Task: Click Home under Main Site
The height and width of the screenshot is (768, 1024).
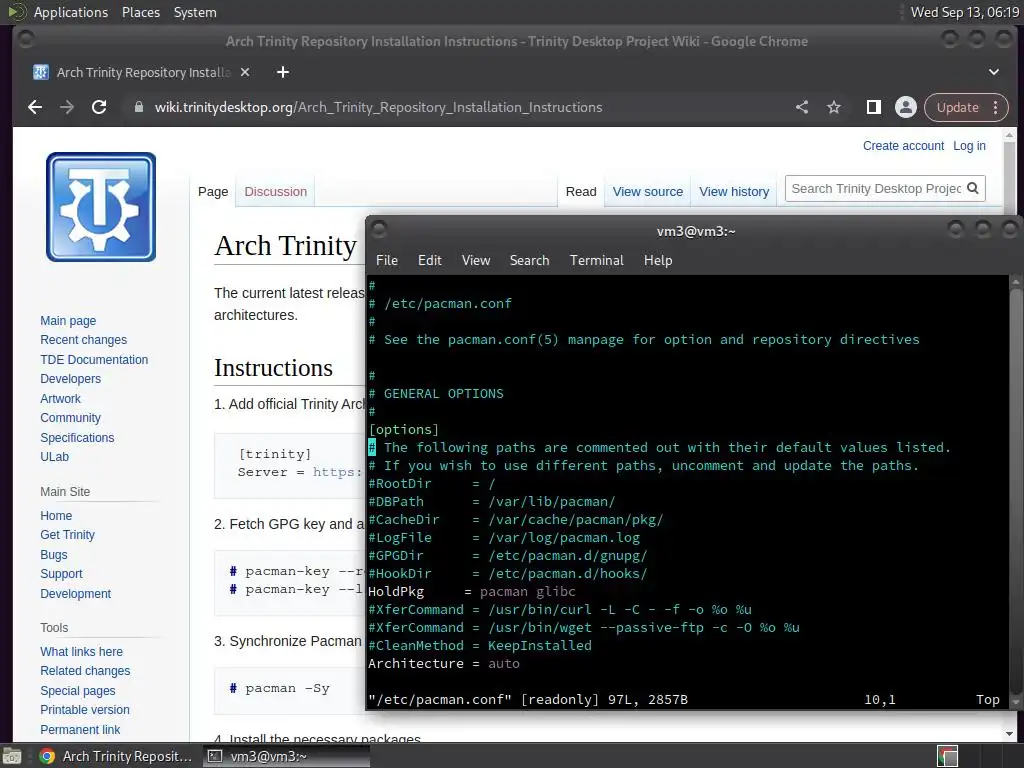Action: click(56, 516)
